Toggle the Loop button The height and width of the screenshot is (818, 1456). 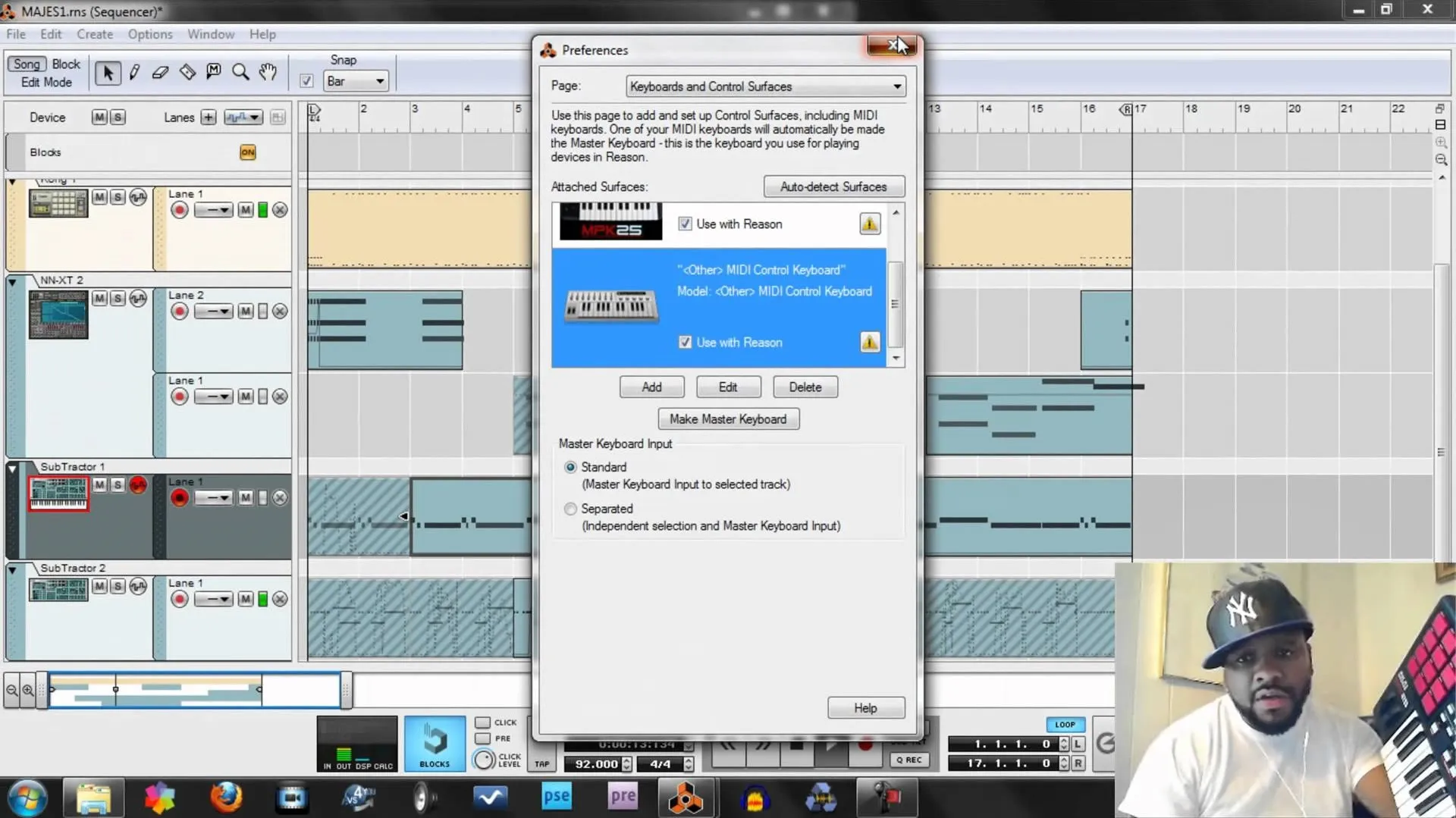[1065, 724]
